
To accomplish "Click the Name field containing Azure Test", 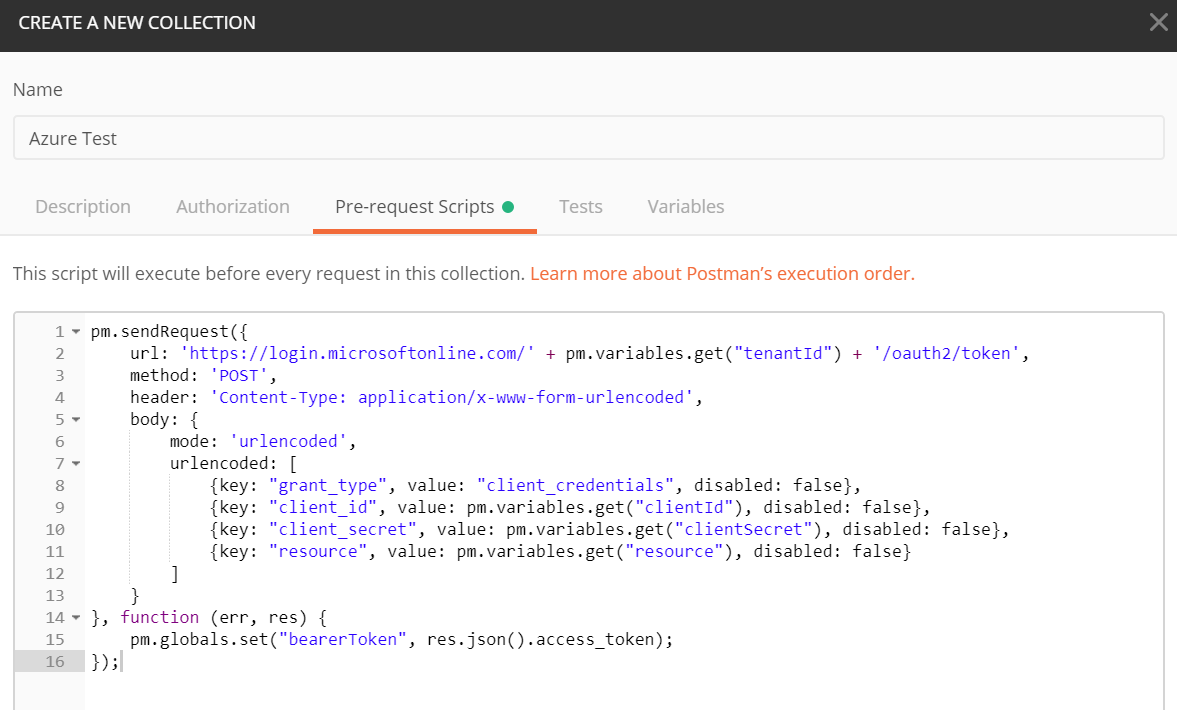I will pyautogui.click(x=588, y=138).
